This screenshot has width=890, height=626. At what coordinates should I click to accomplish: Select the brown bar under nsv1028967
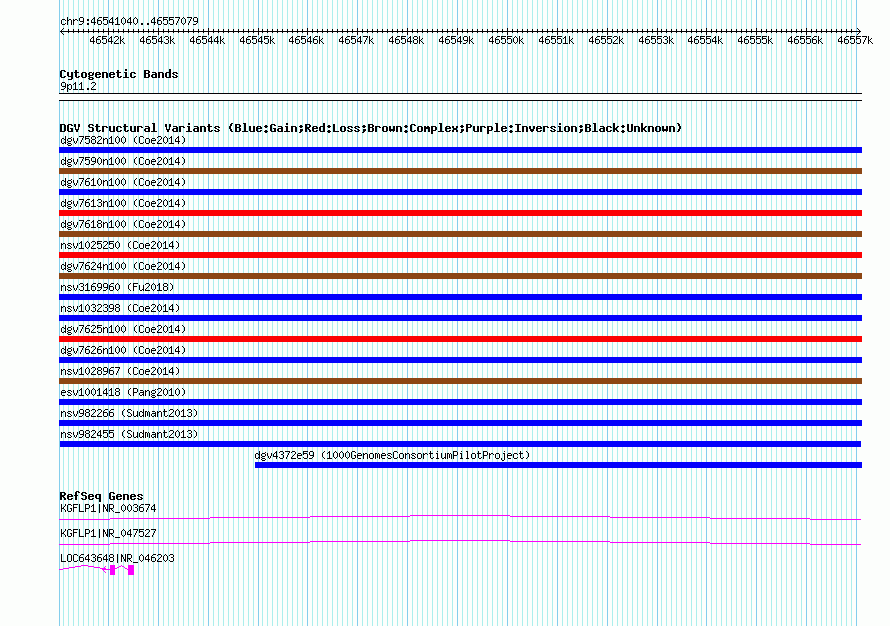pyautogui.click(x=460, y=381)
